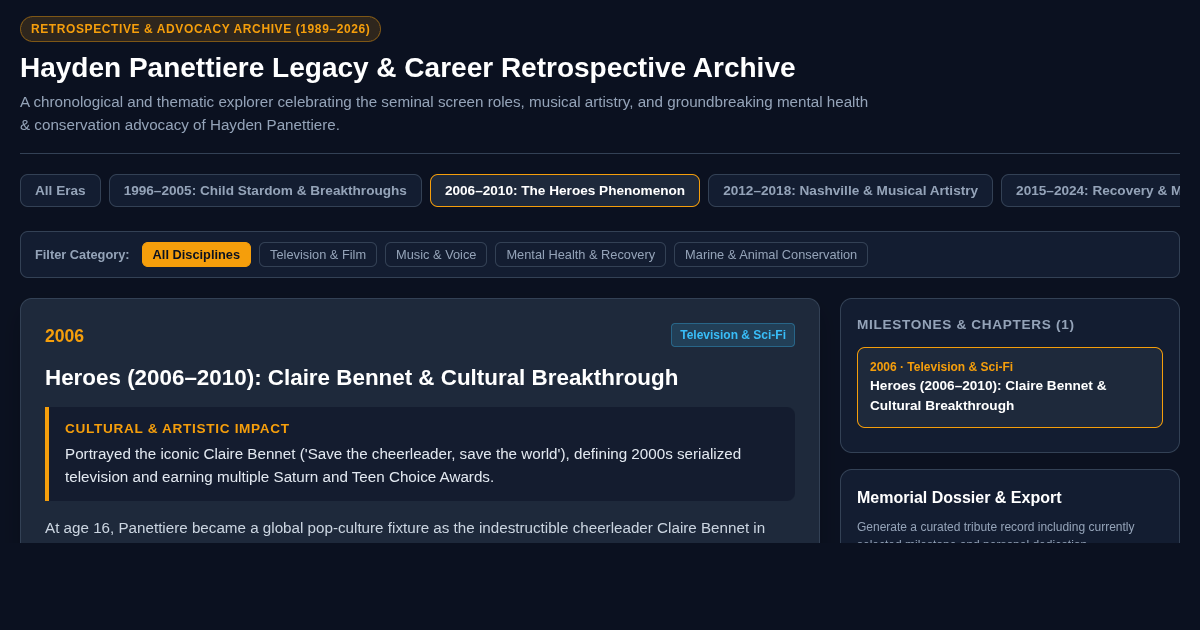Viewport: 1200px width, 630px height.
Task: Click the 'At age 16, Panettiere' paragraph
Action: point(405,527)
